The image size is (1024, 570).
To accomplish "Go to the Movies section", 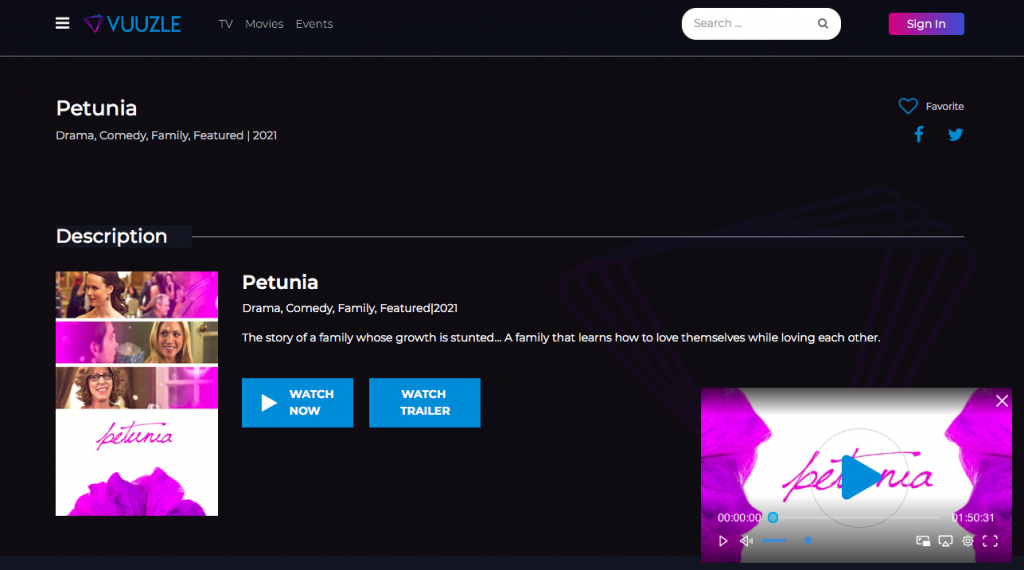I will [264, 24].
